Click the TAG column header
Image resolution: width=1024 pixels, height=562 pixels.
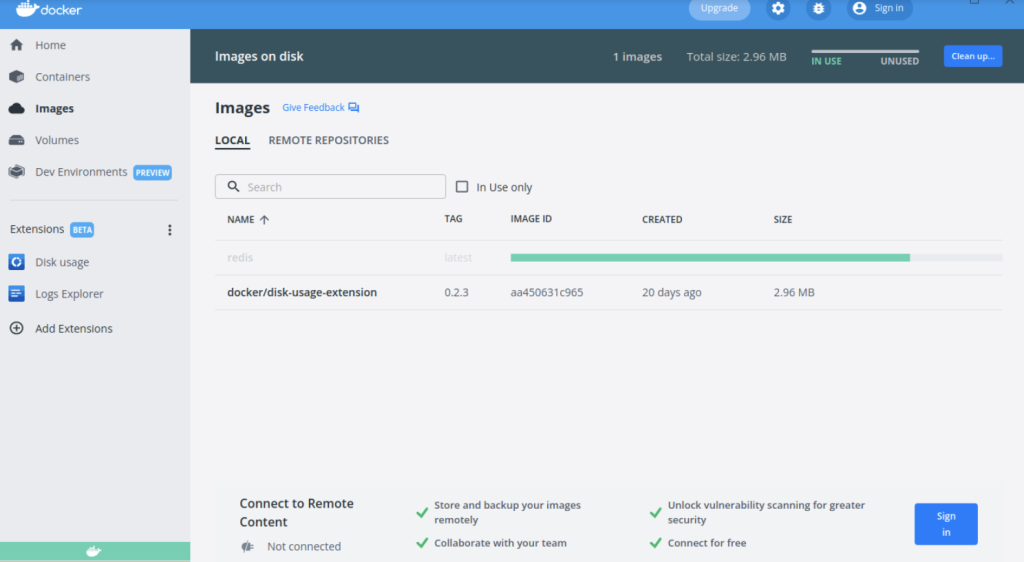point(453,219)
